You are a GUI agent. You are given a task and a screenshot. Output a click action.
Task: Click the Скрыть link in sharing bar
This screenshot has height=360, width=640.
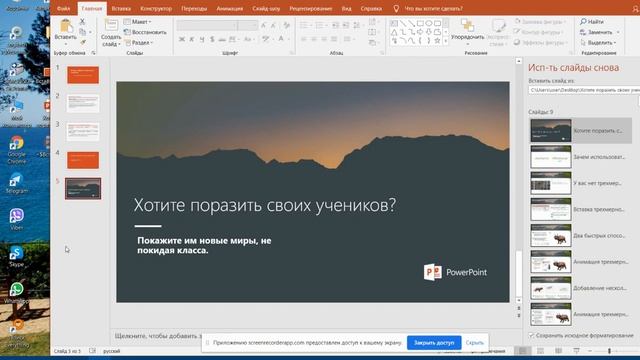pyautogui.click(x=474, y=343)
